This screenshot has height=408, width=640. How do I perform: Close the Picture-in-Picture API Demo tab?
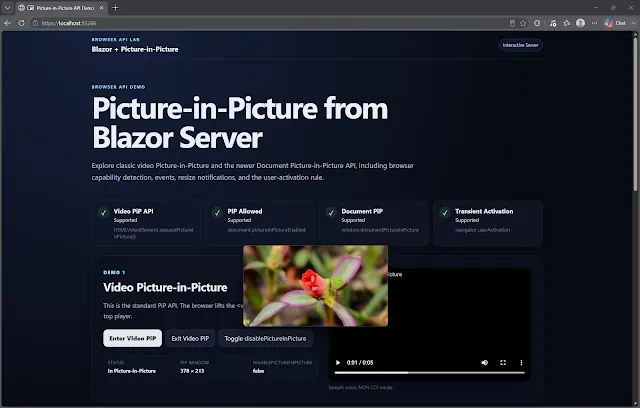click(102, 8)
